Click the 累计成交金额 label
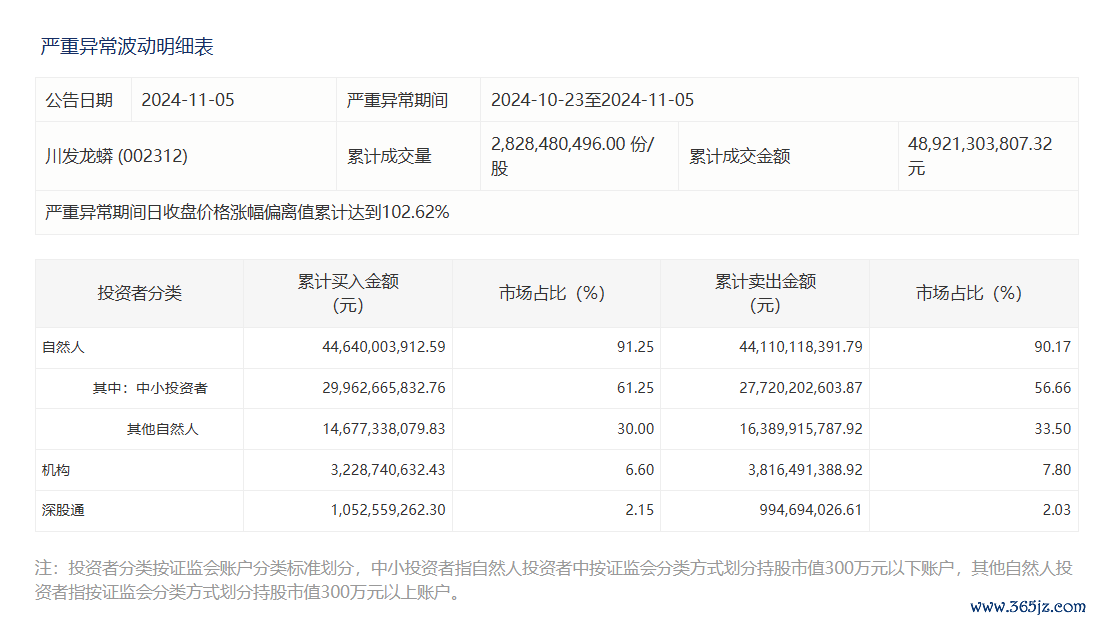 pyautogui.click(x=740, y=156)
